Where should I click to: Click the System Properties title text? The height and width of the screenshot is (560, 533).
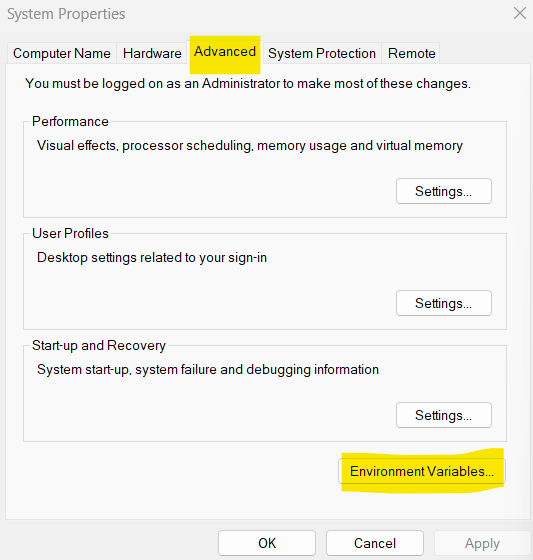[x=66, y=14]
